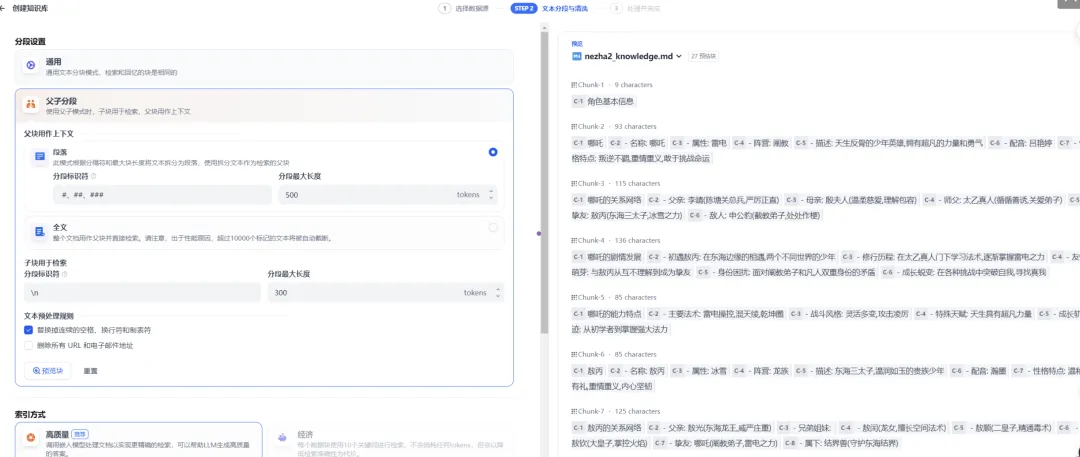Toggle 替换掉连续的空格、换行符和制表符 checkbox
1080x457 pixels.
point(28,330)
